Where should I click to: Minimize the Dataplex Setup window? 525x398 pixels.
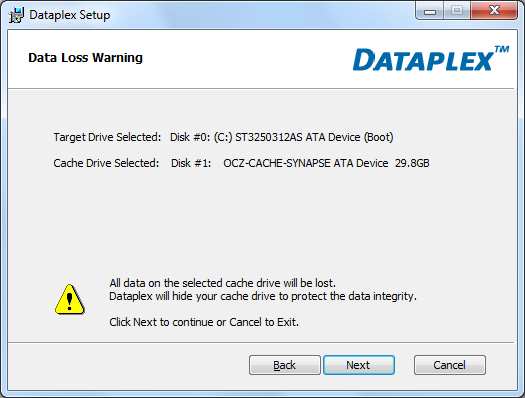click(x=430, y=10)
